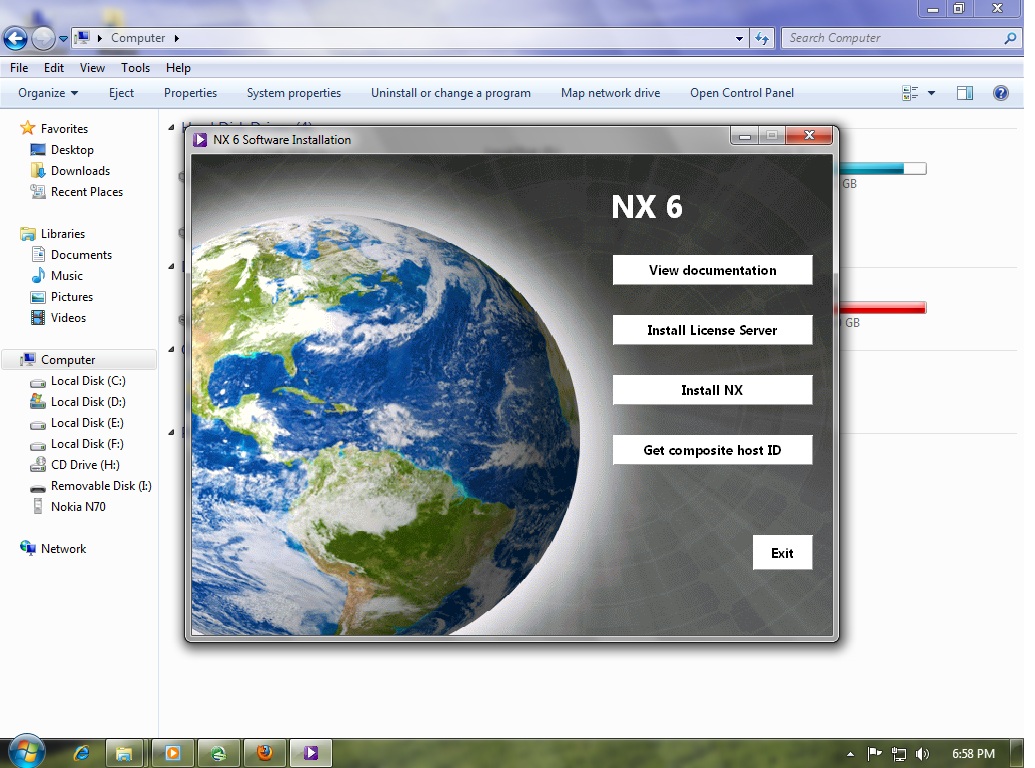Image resolution: width=1035 pixels, height=768 pixels.
Task: Open Recent Places
Action: 86,192
